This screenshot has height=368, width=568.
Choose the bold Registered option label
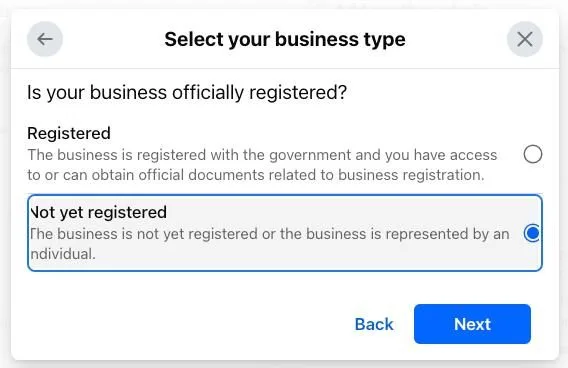pyautogui.click(x=69, y=133)
